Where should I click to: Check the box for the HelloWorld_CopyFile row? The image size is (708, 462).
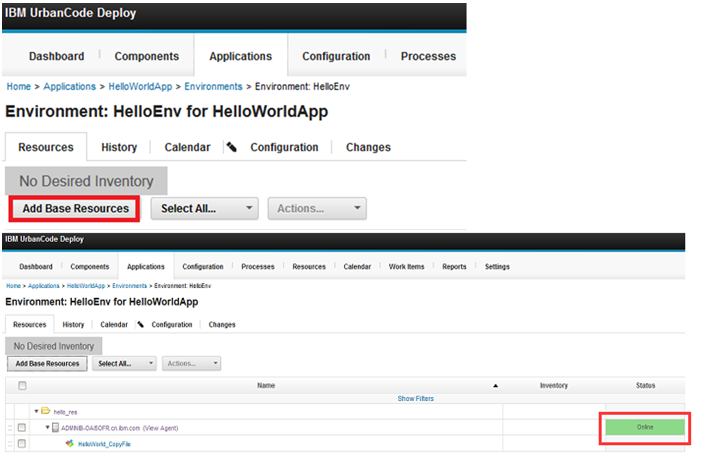click(22, 443)
